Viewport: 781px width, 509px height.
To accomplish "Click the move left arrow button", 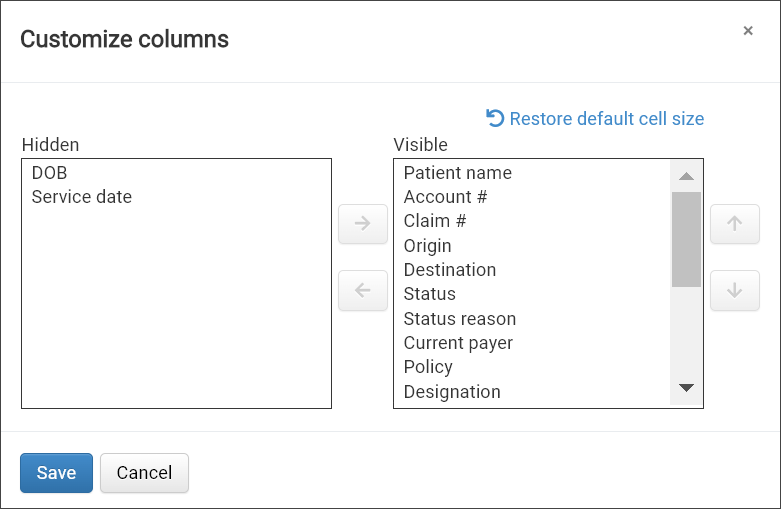I will pos(363,291).
